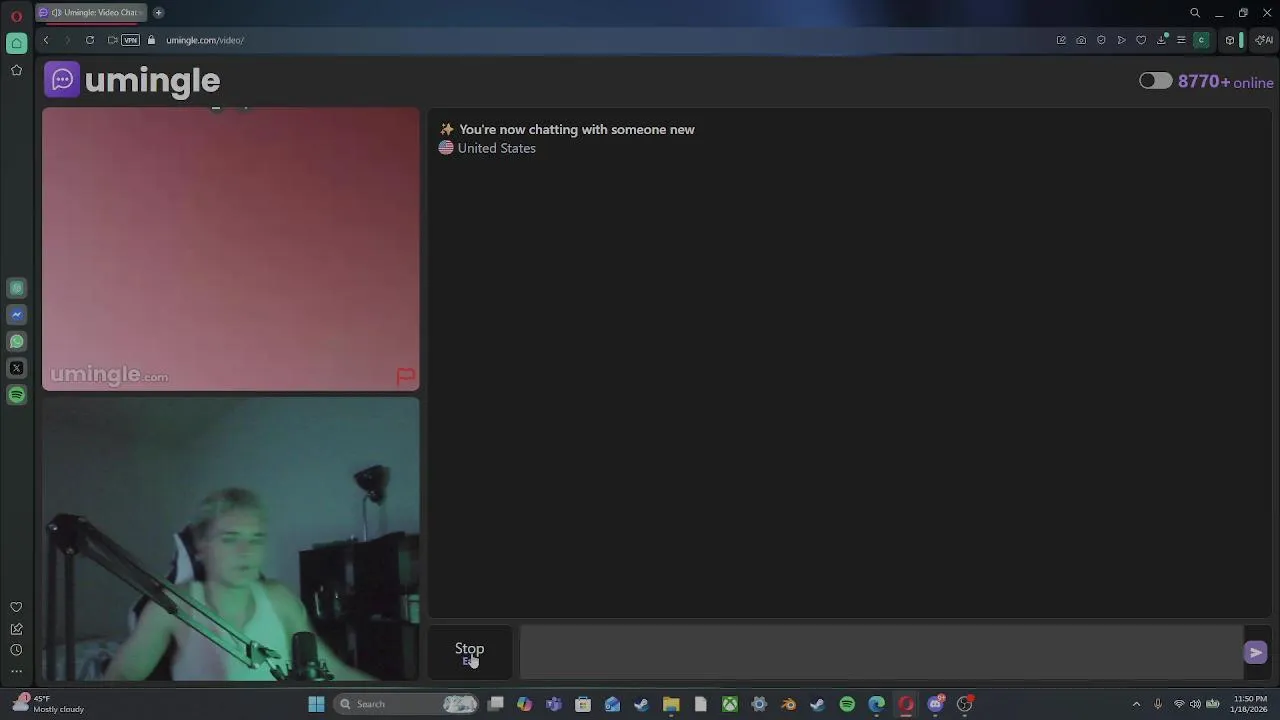
Task: Open the sidebar pinboards edit icon
Action: pos(16,629)
